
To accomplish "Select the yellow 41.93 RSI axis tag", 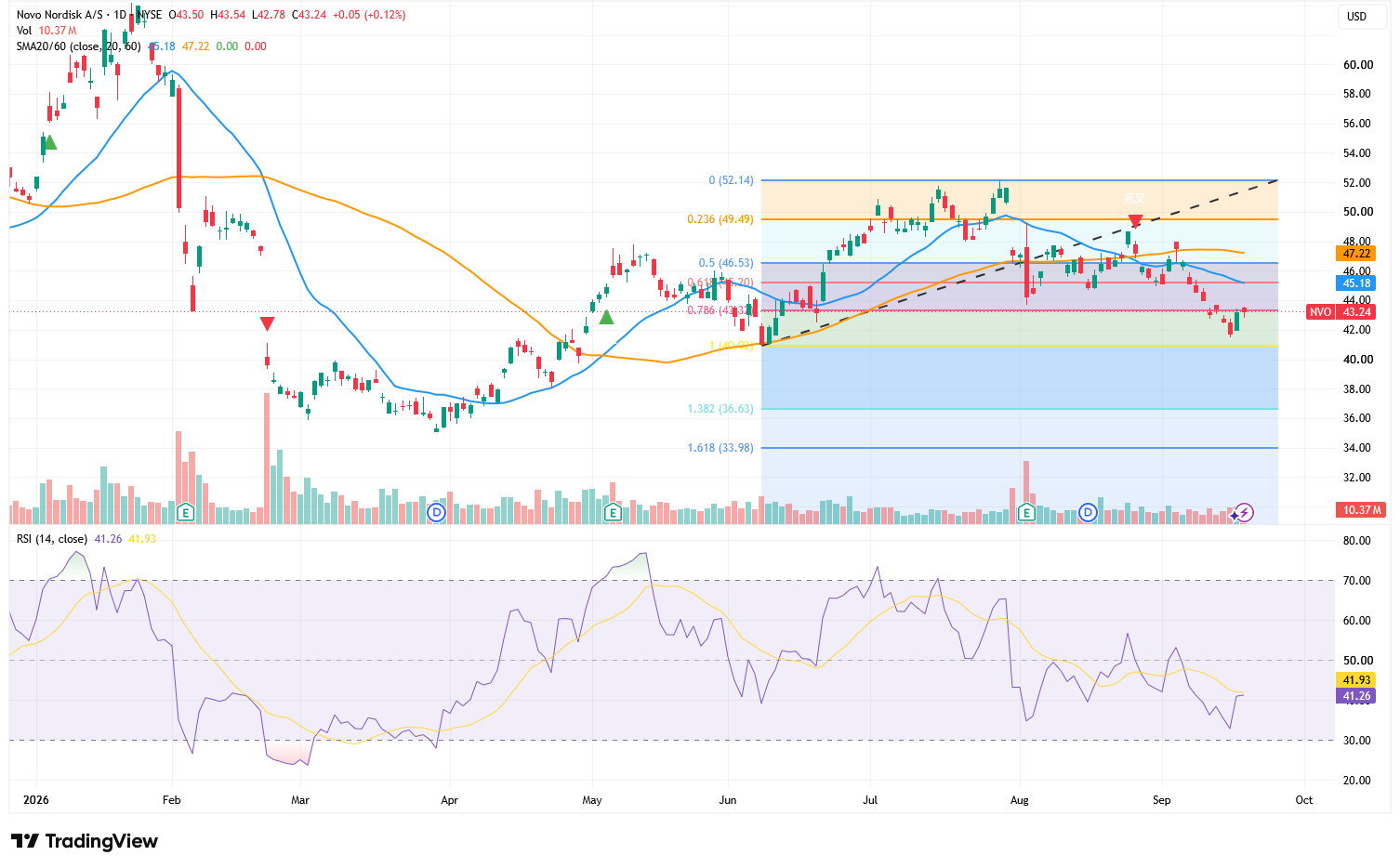I will (1356, 680).
